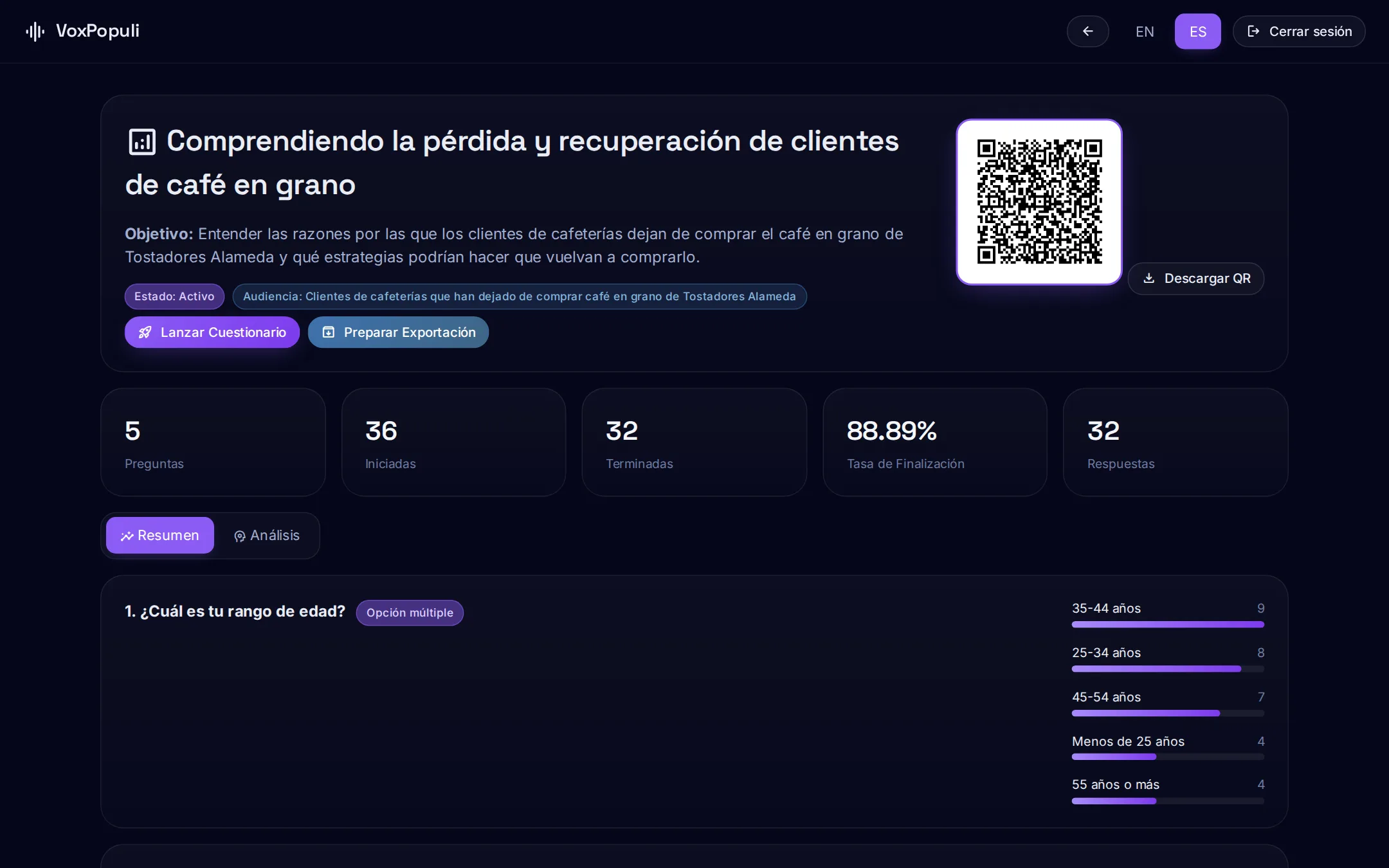Click the Objetivo description text
The width and height of the screenshot is (1389, 868).
pyautogui.click(x=514, y=246)
